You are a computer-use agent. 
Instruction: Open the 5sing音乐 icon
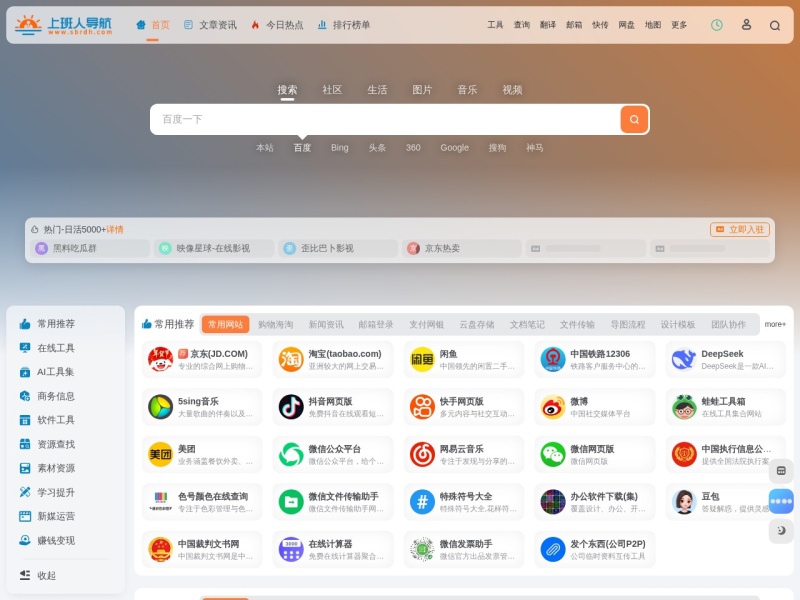pyautogui.click(x=160, y=407)
